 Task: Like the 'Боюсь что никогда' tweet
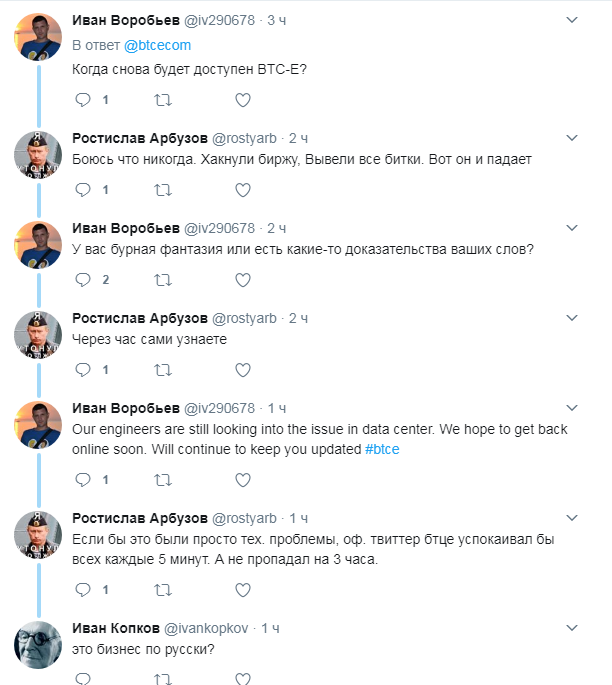[x=242, y=189]
